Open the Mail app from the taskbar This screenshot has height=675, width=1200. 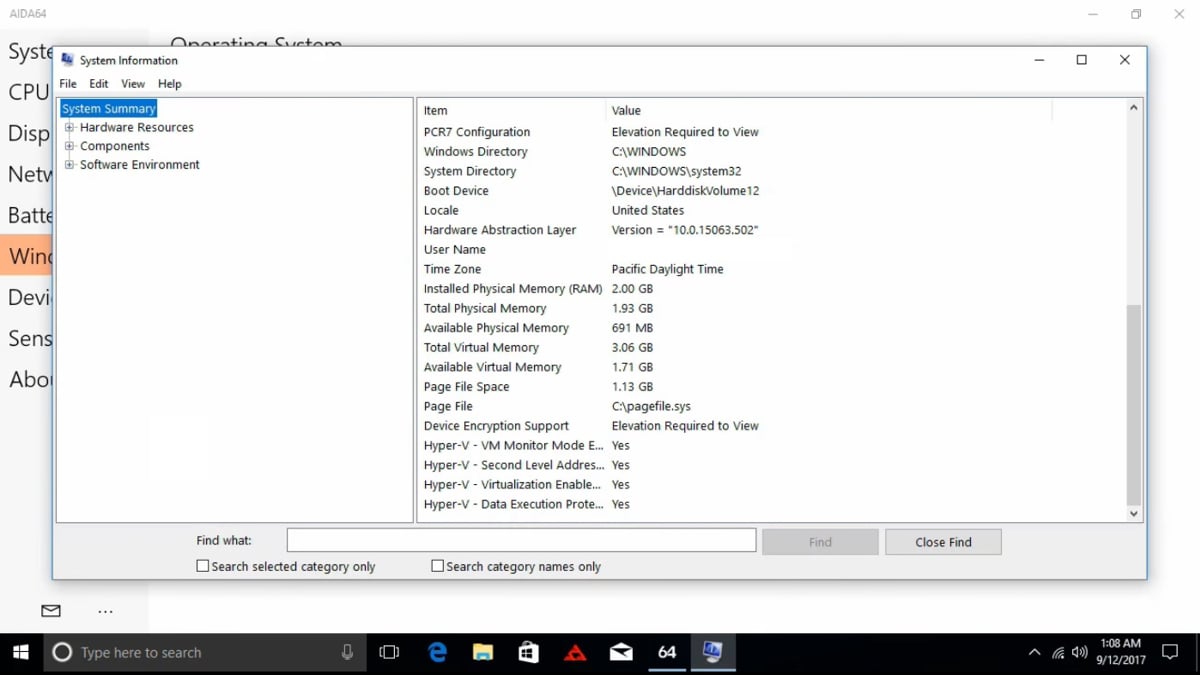[620, 652]
